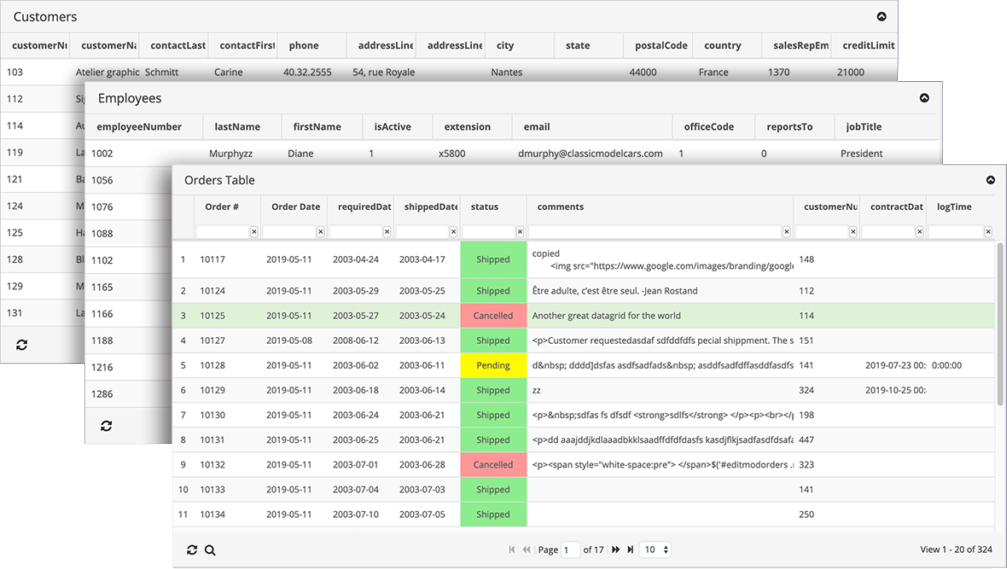
Task: Collapse the Employees grid with its caret icon
Action: [x=924, y=98]
